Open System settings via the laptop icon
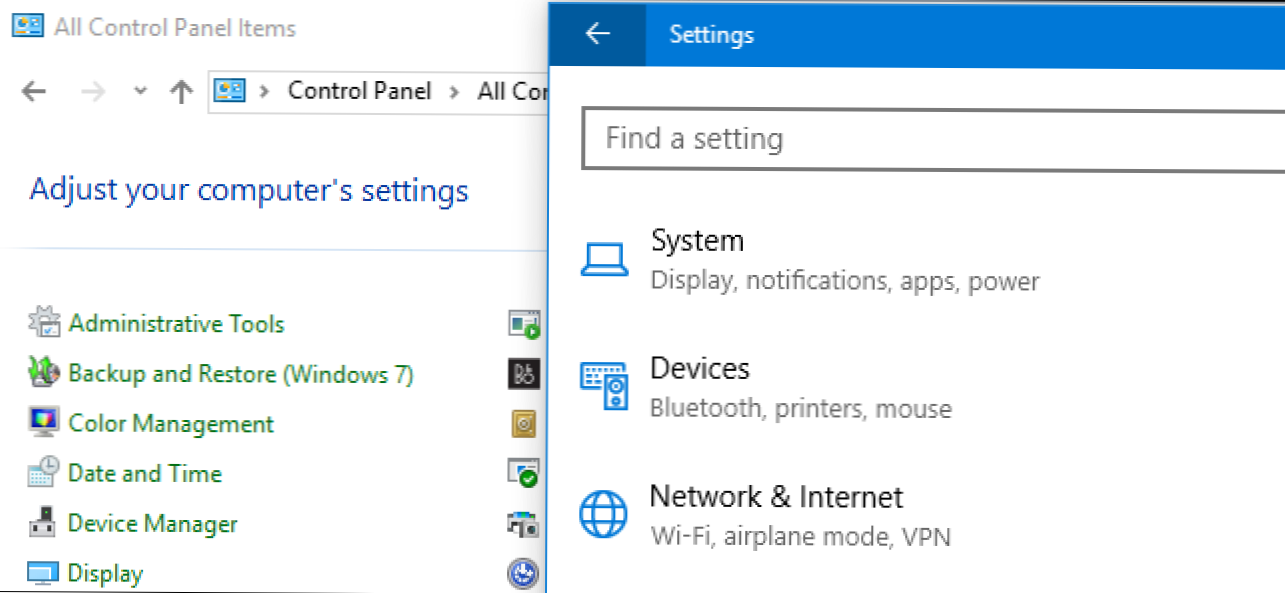This screenshot has width=1285, height=593. [x=604, y=260]
